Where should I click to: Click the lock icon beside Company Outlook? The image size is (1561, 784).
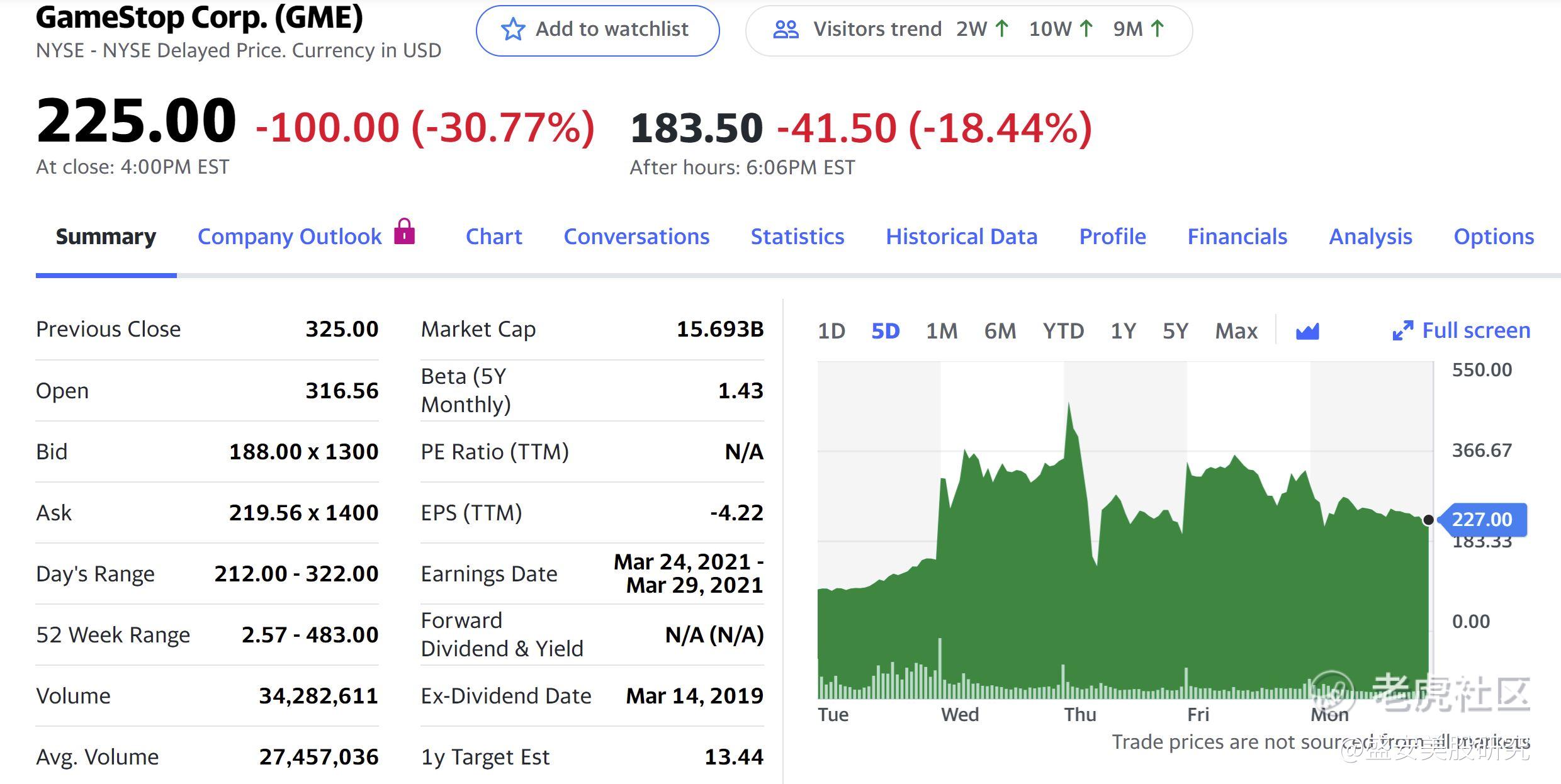(404, 231)
